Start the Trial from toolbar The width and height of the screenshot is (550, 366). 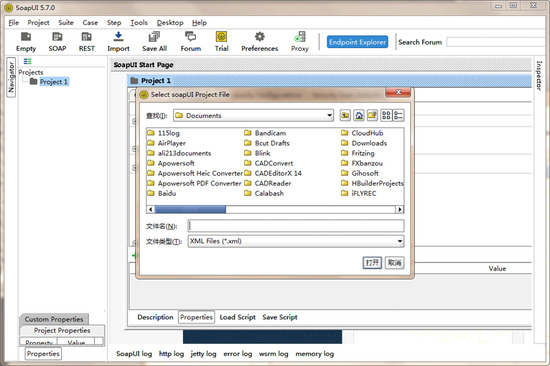(x=221, y=42)
